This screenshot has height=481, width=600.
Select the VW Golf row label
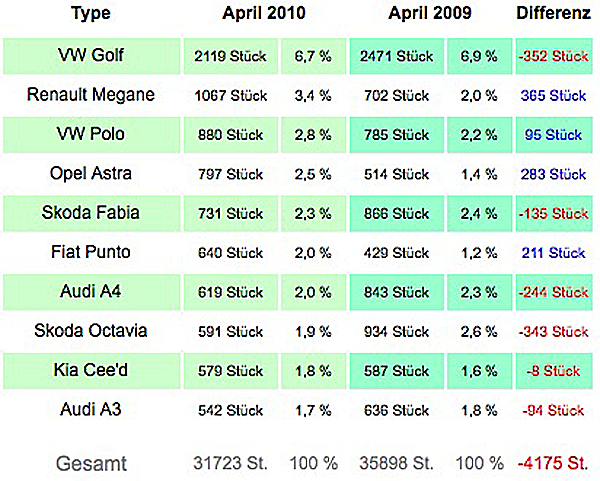91,55
